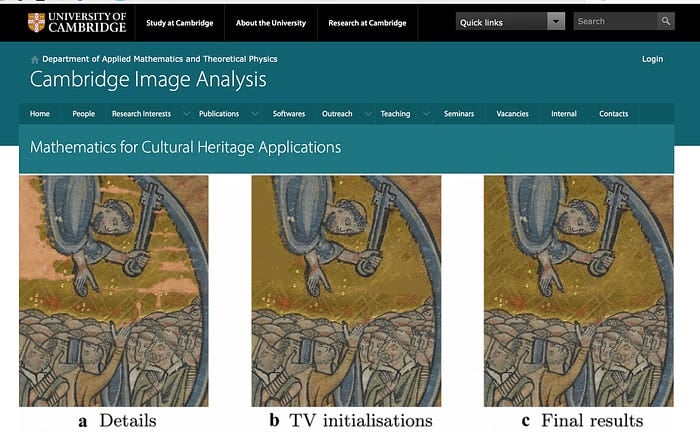Expand the Publications submenu chevron
This screenshot has width=700, height=442.
pyautogui.click(x=255, y=114)
